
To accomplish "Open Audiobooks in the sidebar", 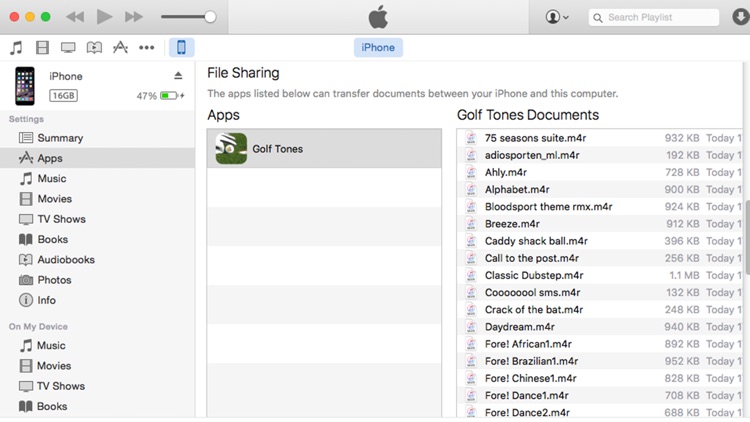I will (65, 260).
